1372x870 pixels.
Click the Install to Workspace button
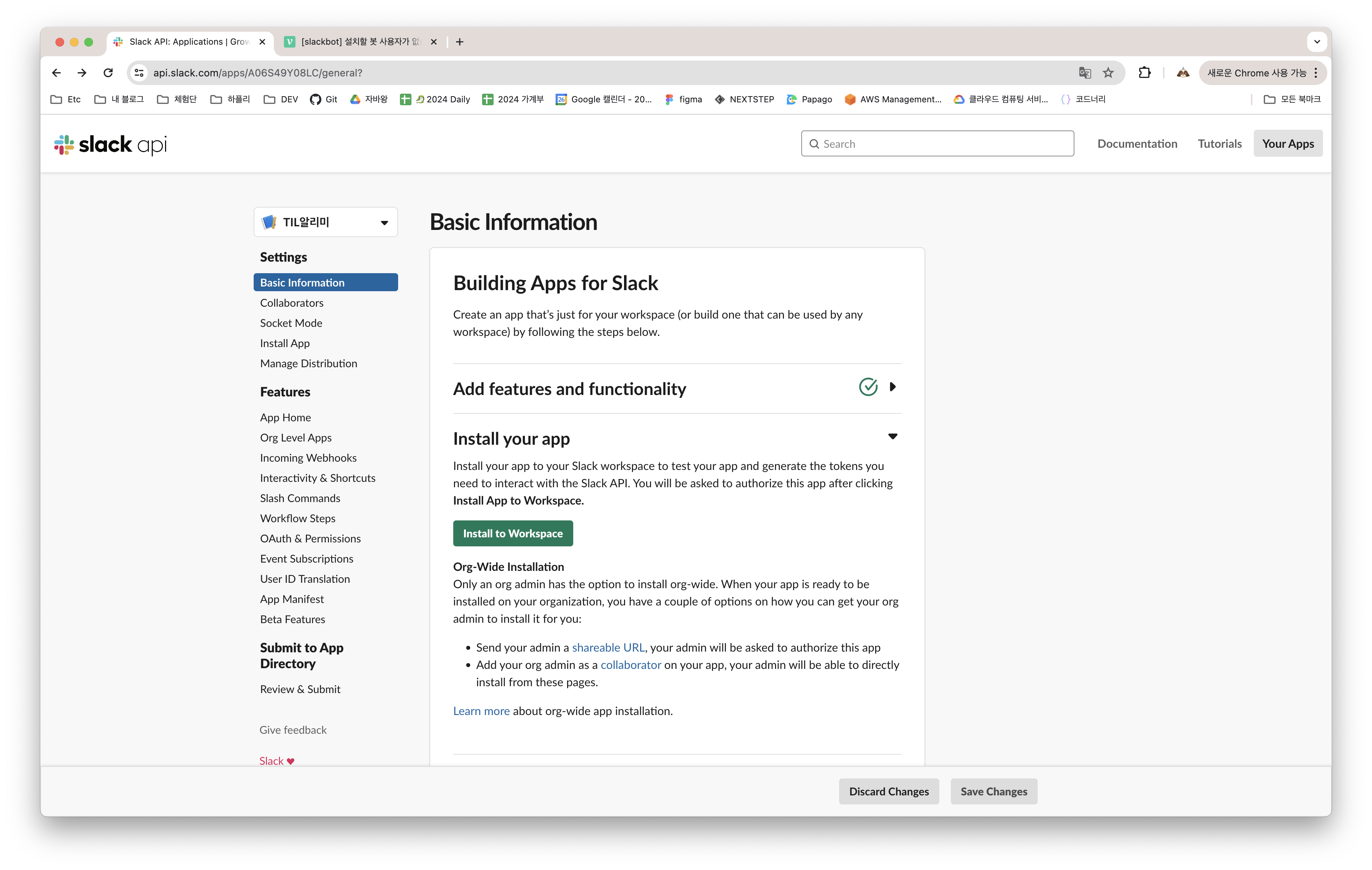[x=512, y=533]
